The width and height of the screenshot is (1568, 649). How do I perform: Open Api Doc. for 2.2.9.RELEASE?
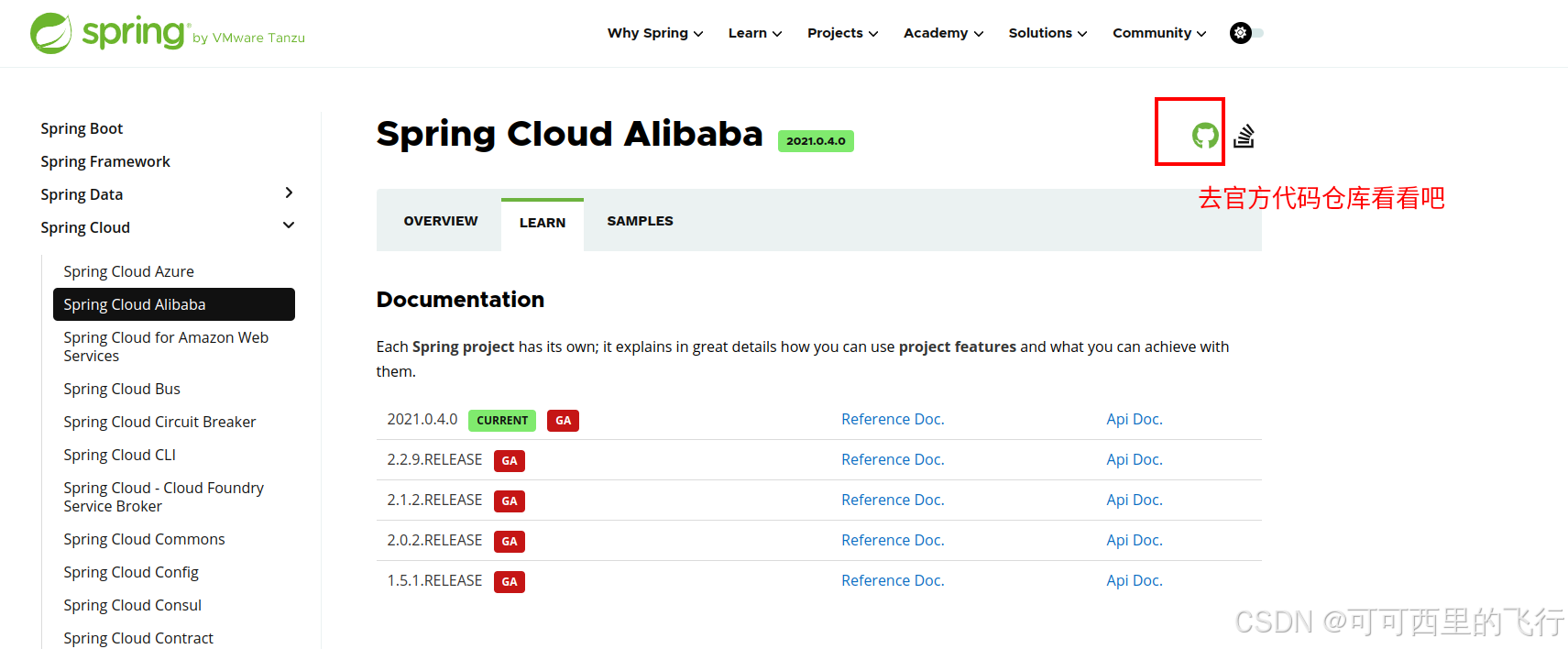1134,459
